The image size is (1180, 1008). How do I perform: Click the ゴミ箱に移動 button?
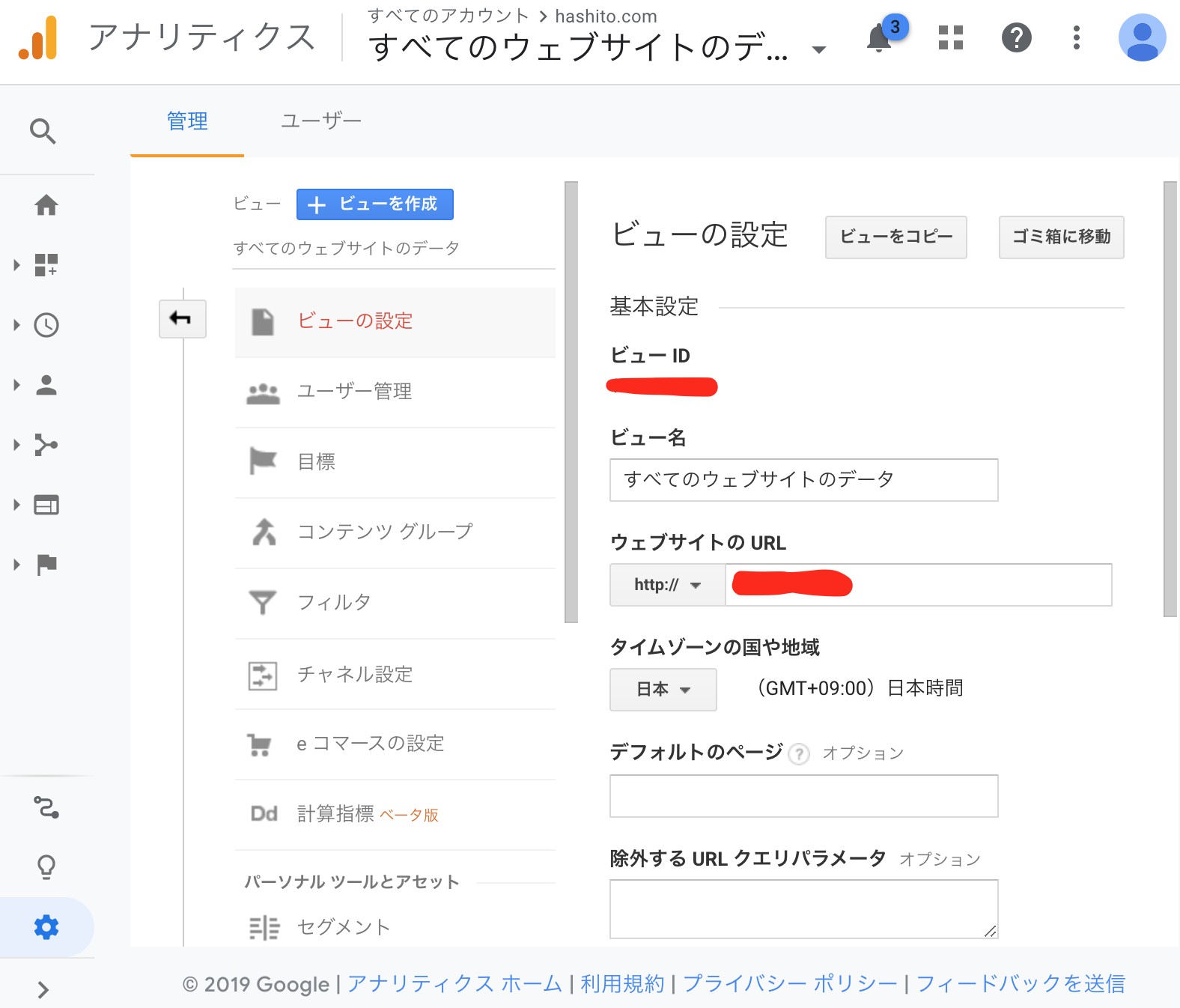click(x=1061, y=237)
